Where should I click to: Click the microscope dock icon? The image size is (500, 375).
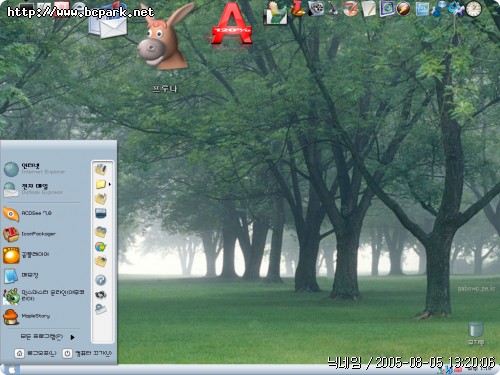point(333,9)
